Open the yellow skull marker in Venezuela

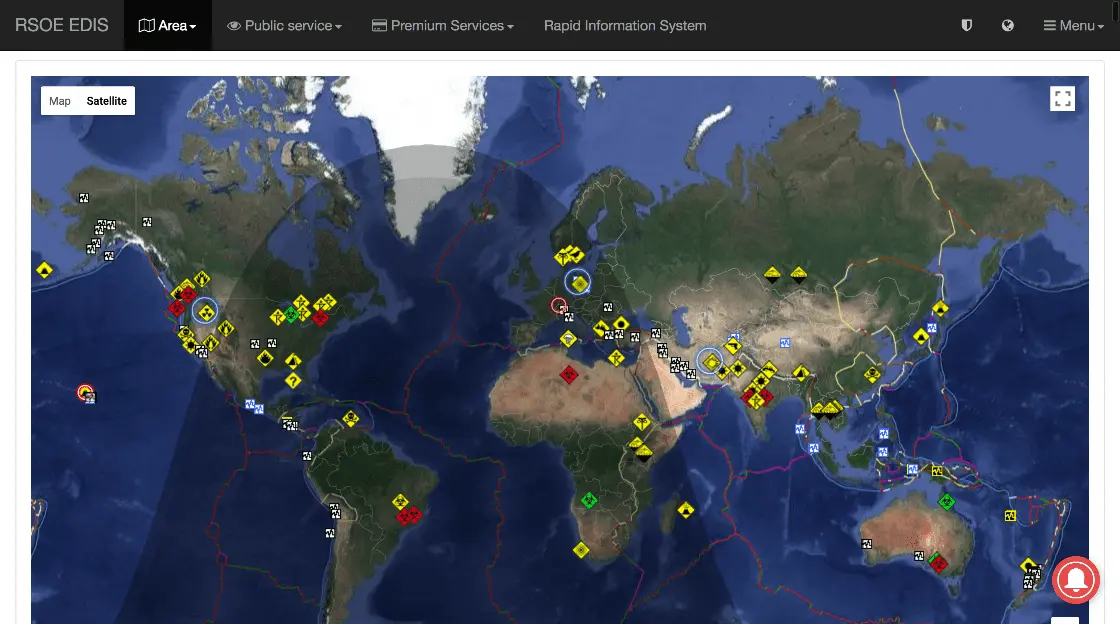[x=350, y=418]
